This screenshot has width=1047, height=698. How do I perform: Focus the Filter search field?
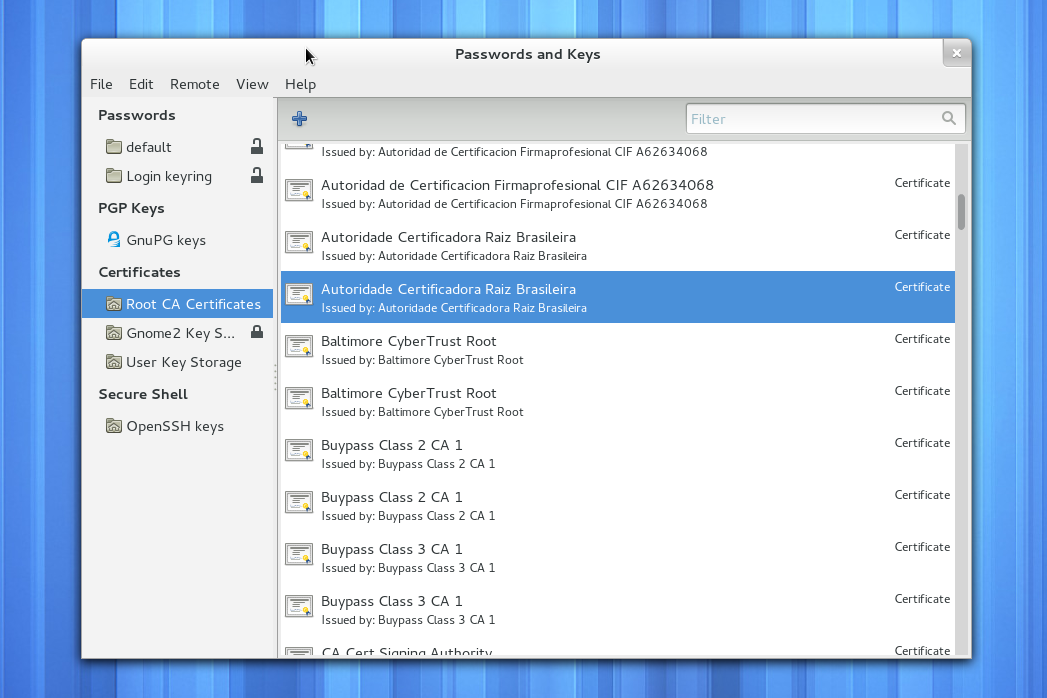point(825,119)
